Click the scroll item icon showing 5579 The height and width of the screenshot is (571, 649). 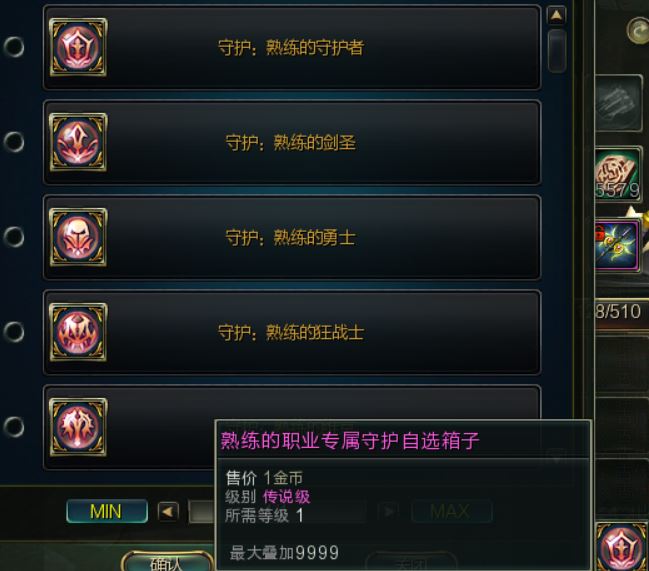618,175
